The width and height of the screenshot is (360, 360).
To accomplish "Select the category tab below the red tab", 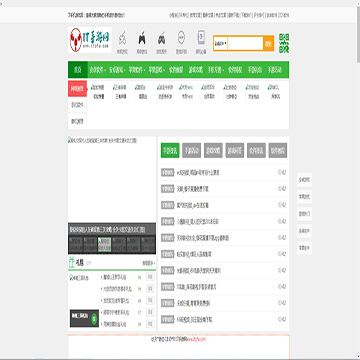I will 77,105.
